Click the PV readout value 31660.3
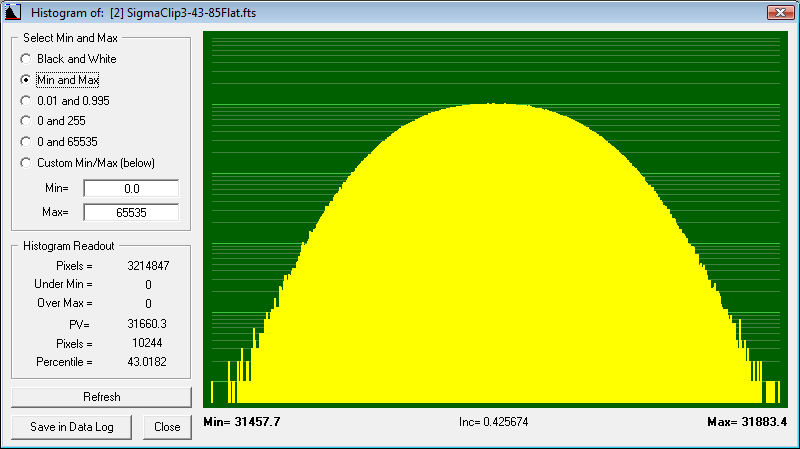 pyautogui.click(x=148, y=324)
